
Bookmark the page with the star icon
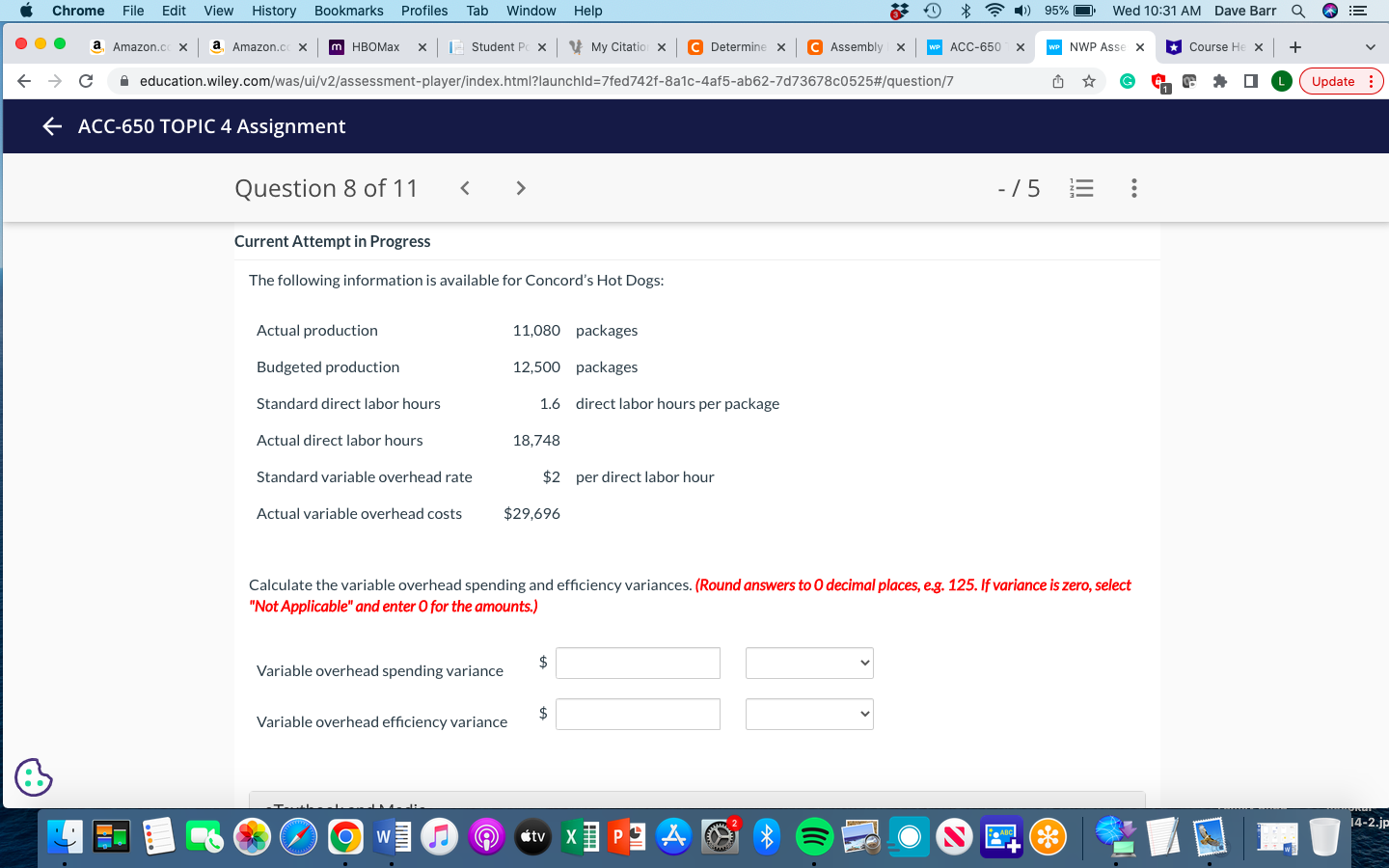pyautogui.click(x=1089, y=81)
